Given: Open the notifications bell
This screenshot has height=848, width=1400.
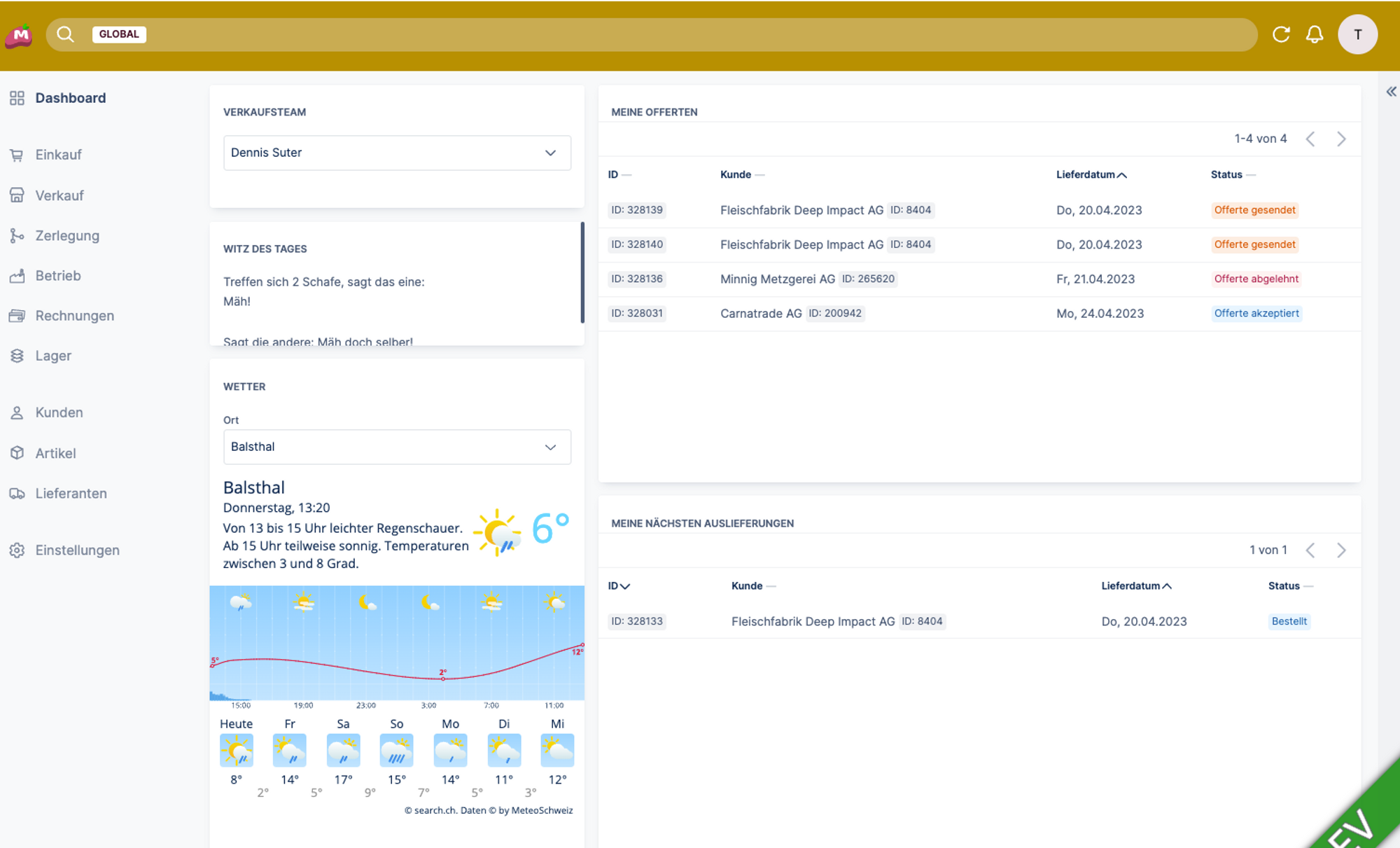Looking at the screenshot, I should [1315, 34].
